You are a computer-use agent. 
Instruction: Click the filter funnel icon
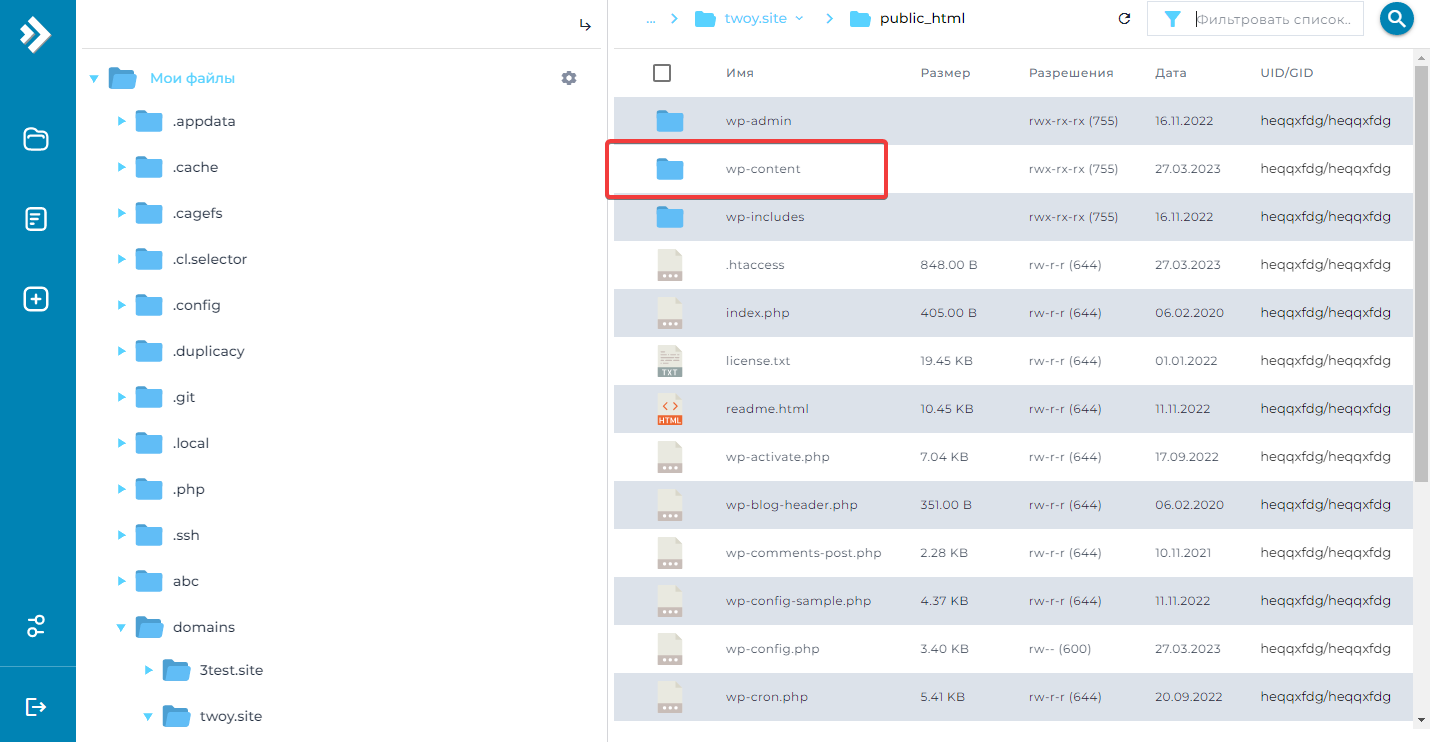(x=1172, y=19)
